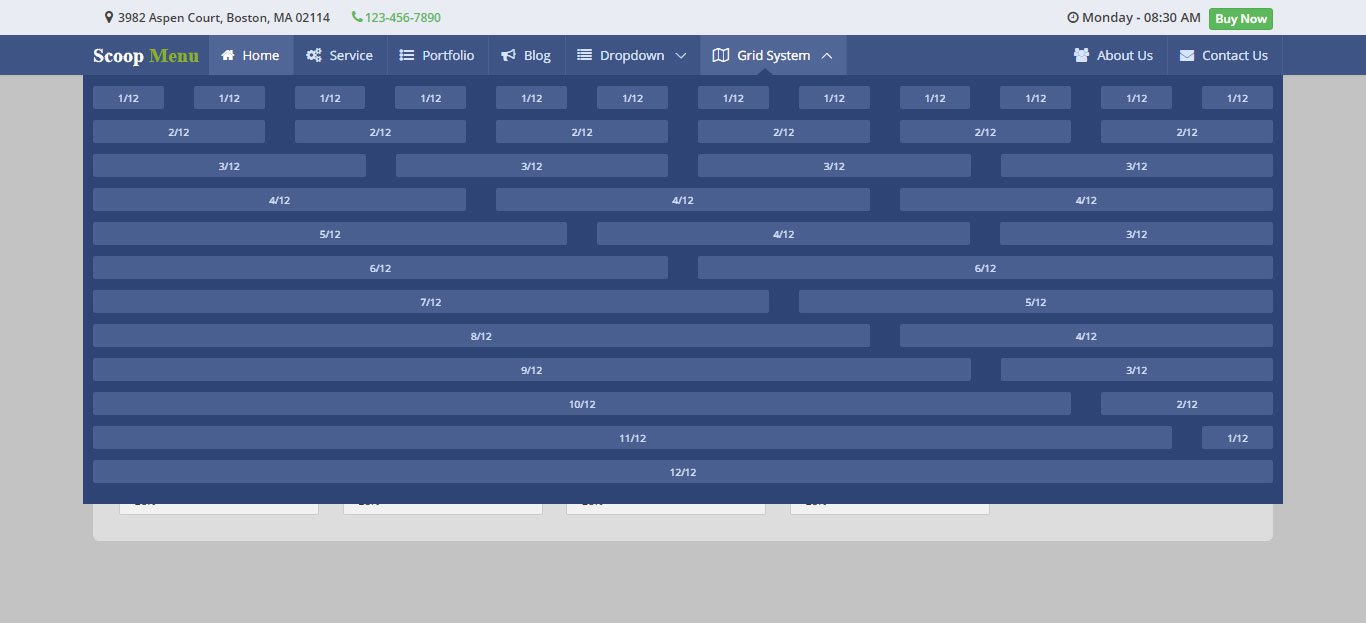1366x623 pixels.
Task: Click the Scoop Menu logo
Action: click(146, 56)
